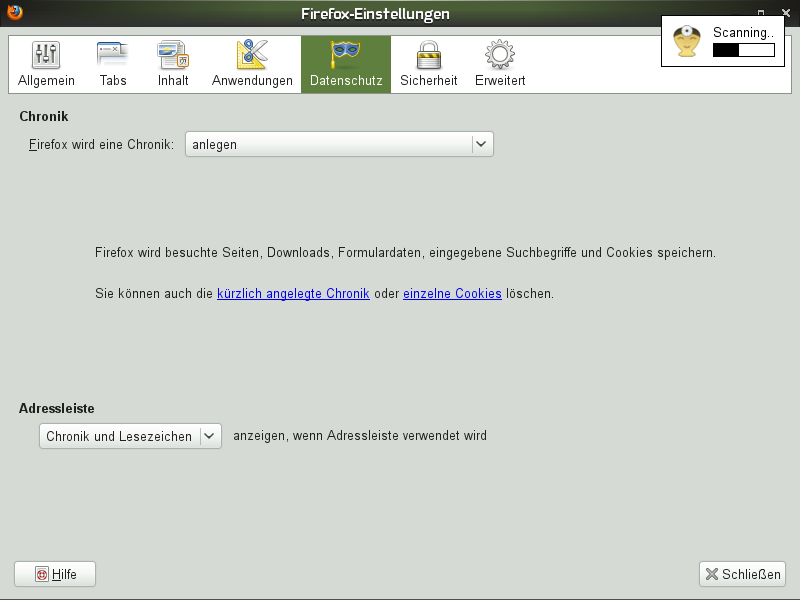Click 'anzeigen, wenn Adressleiste verwendet wird' text
800x600 pixels.
[x=360, y=436]
